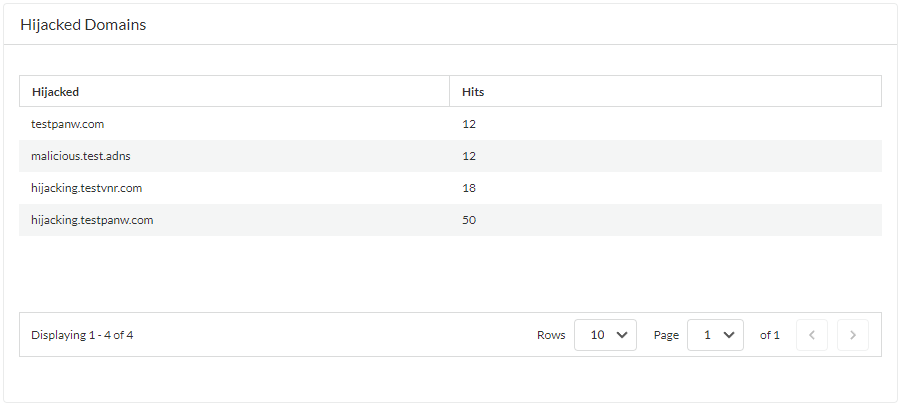
Task: Go to the previous page arrow
Action: point(811,335)
